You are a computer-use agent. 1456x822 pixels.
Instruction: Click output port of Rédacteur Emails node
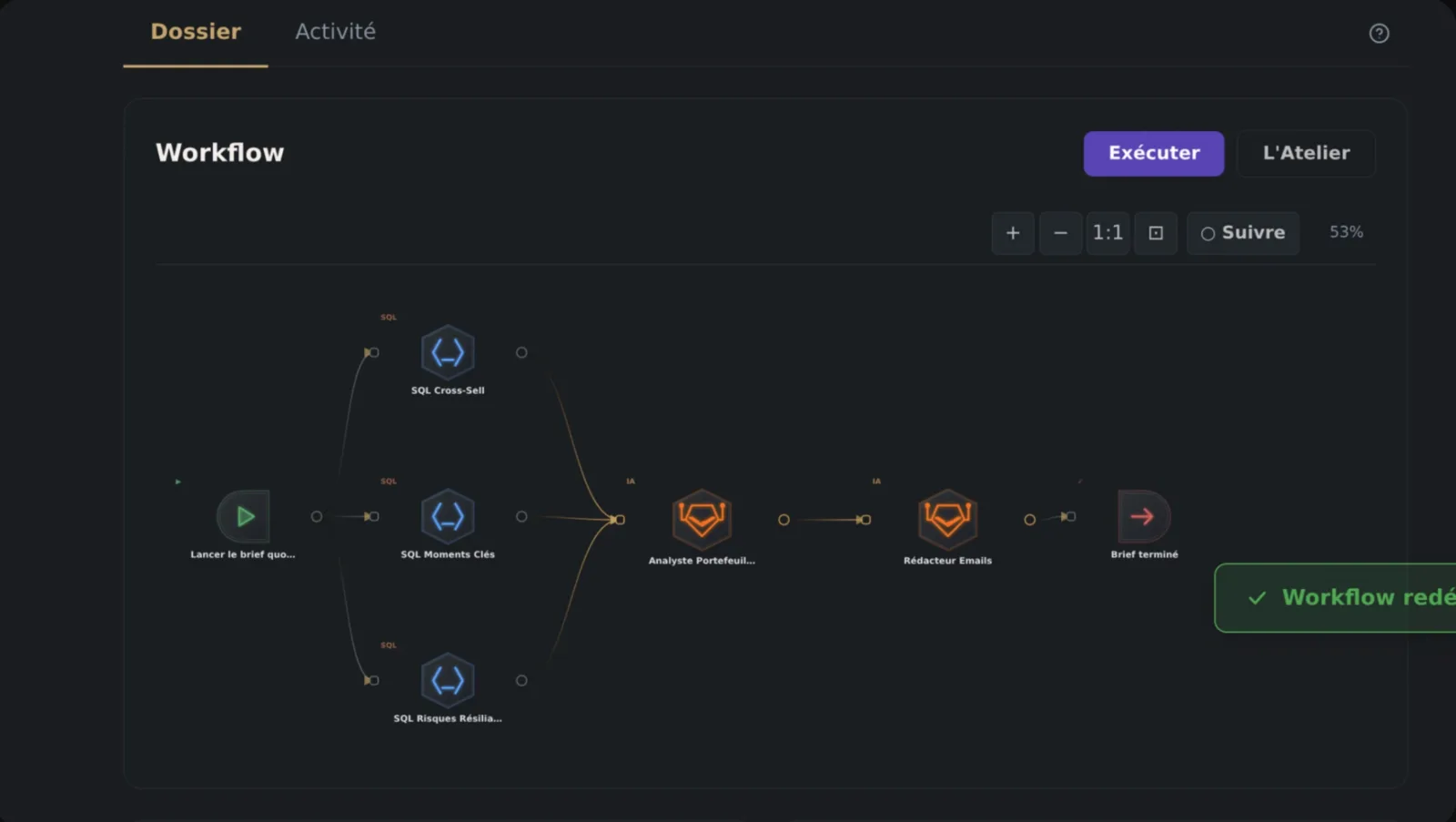point(1029,520)
